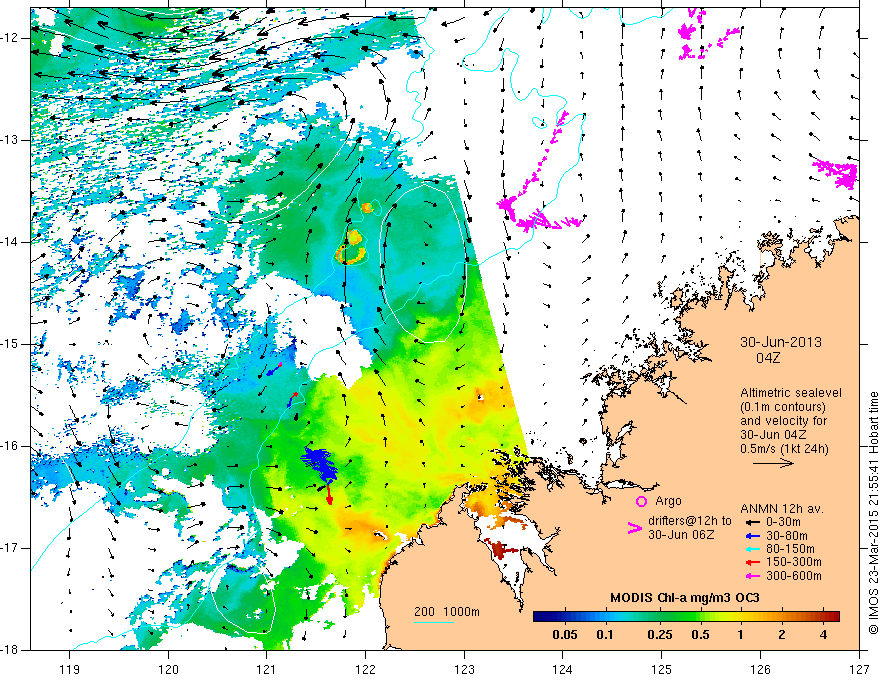Click the red mooring arrow below blue drifter cluster

click(329, 494)
